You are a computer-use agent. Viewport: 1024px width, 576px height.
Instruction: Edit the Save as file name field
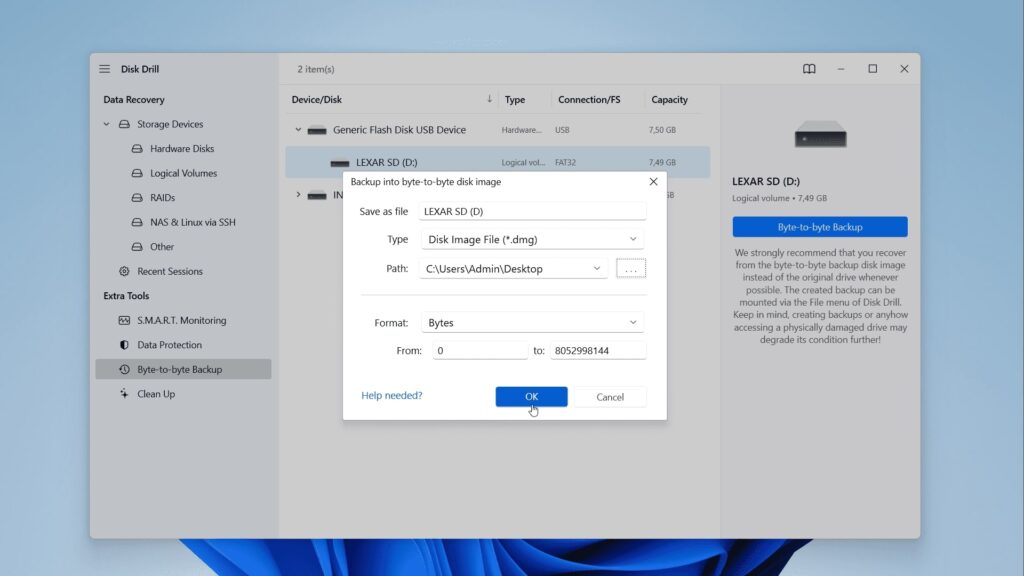click(532, 211)
